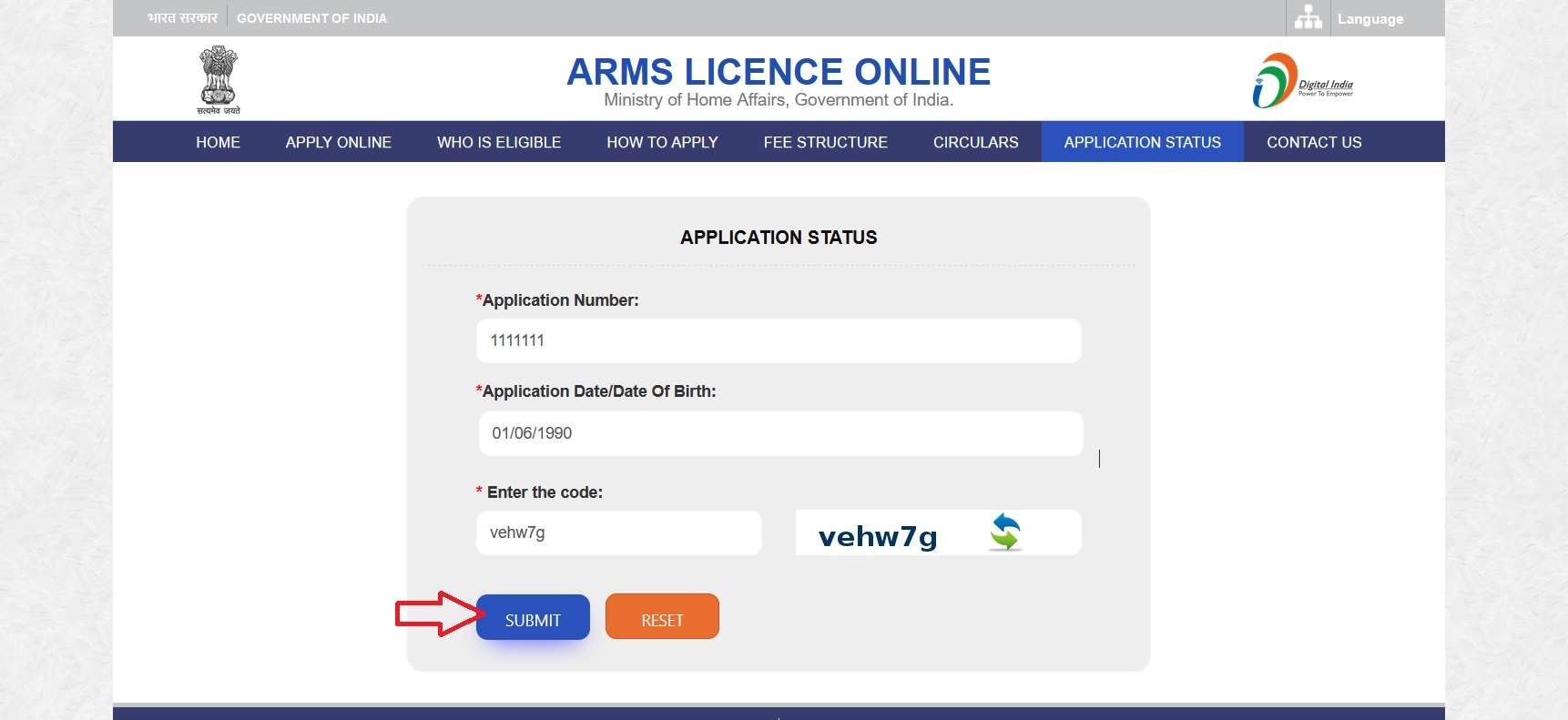
Task: Go to the Home menu item
Action: [218, 142]
